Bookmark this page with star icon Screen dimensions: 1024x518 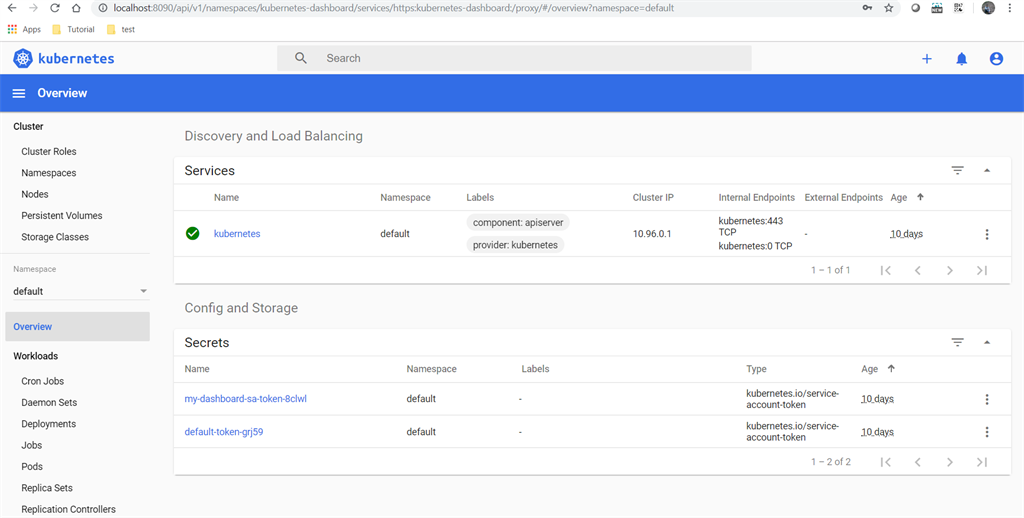[x=889, y=8]
